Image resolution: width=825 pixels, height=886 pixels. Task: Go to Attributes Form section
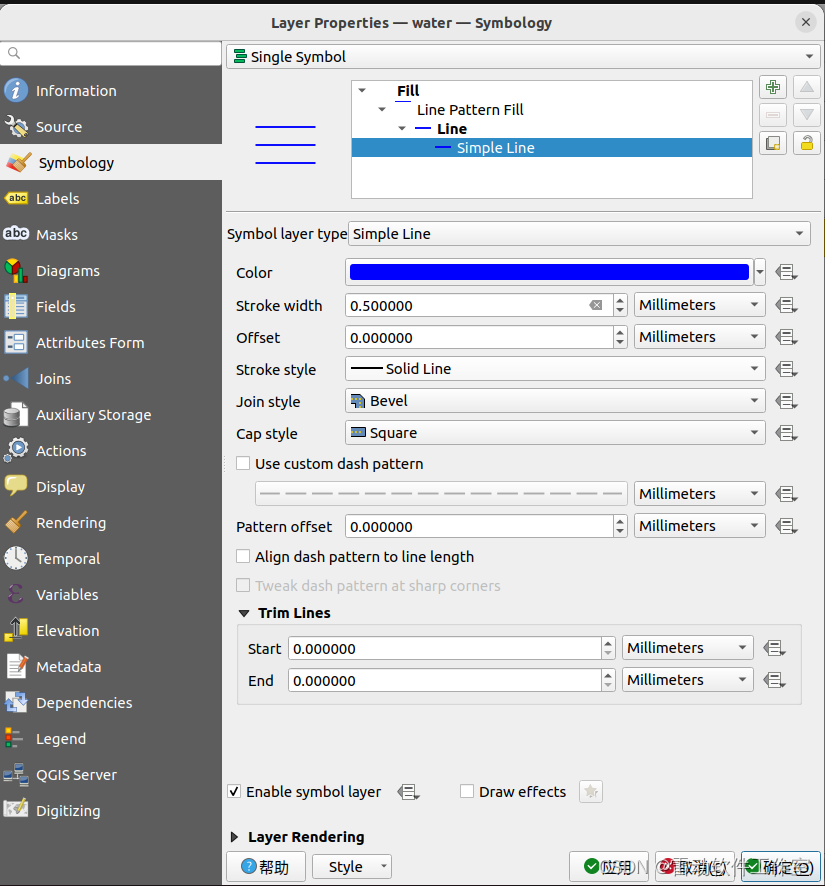pyautogui.click(x=111, y=343)
